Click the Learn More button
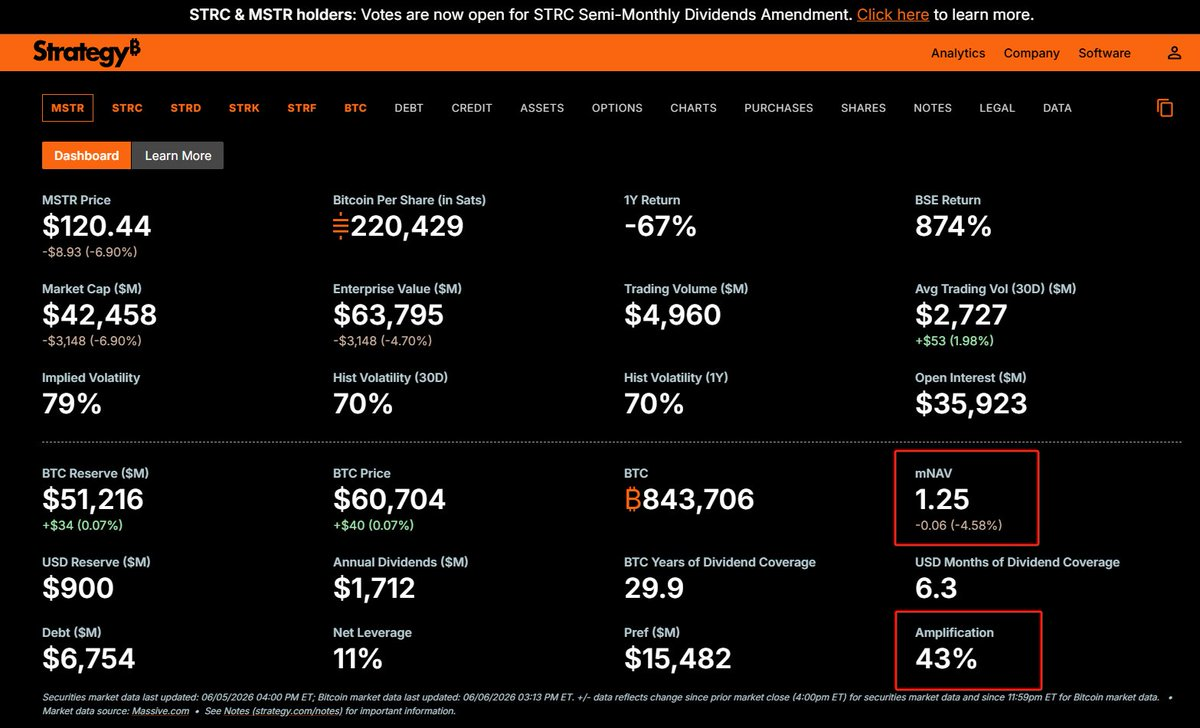The image size is (1200, 728). click(178, 155)
